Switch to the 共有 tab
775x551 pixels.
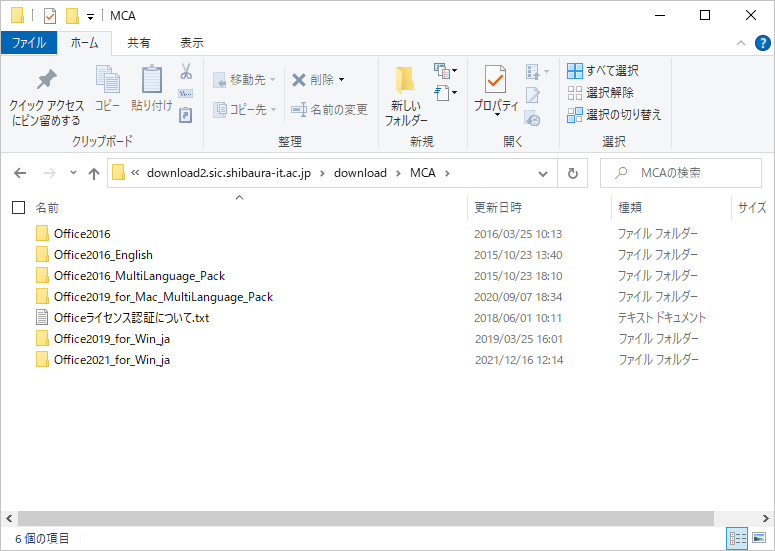point(138,43)
